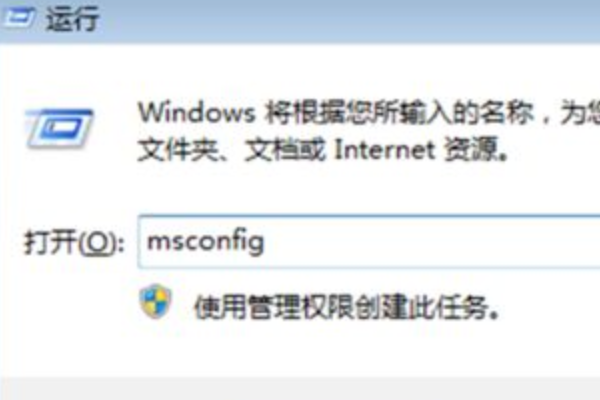This screenshot has height=400, width=600.
Task: Click the 文档或 text in the description
Action: click(x=285, y=149)
